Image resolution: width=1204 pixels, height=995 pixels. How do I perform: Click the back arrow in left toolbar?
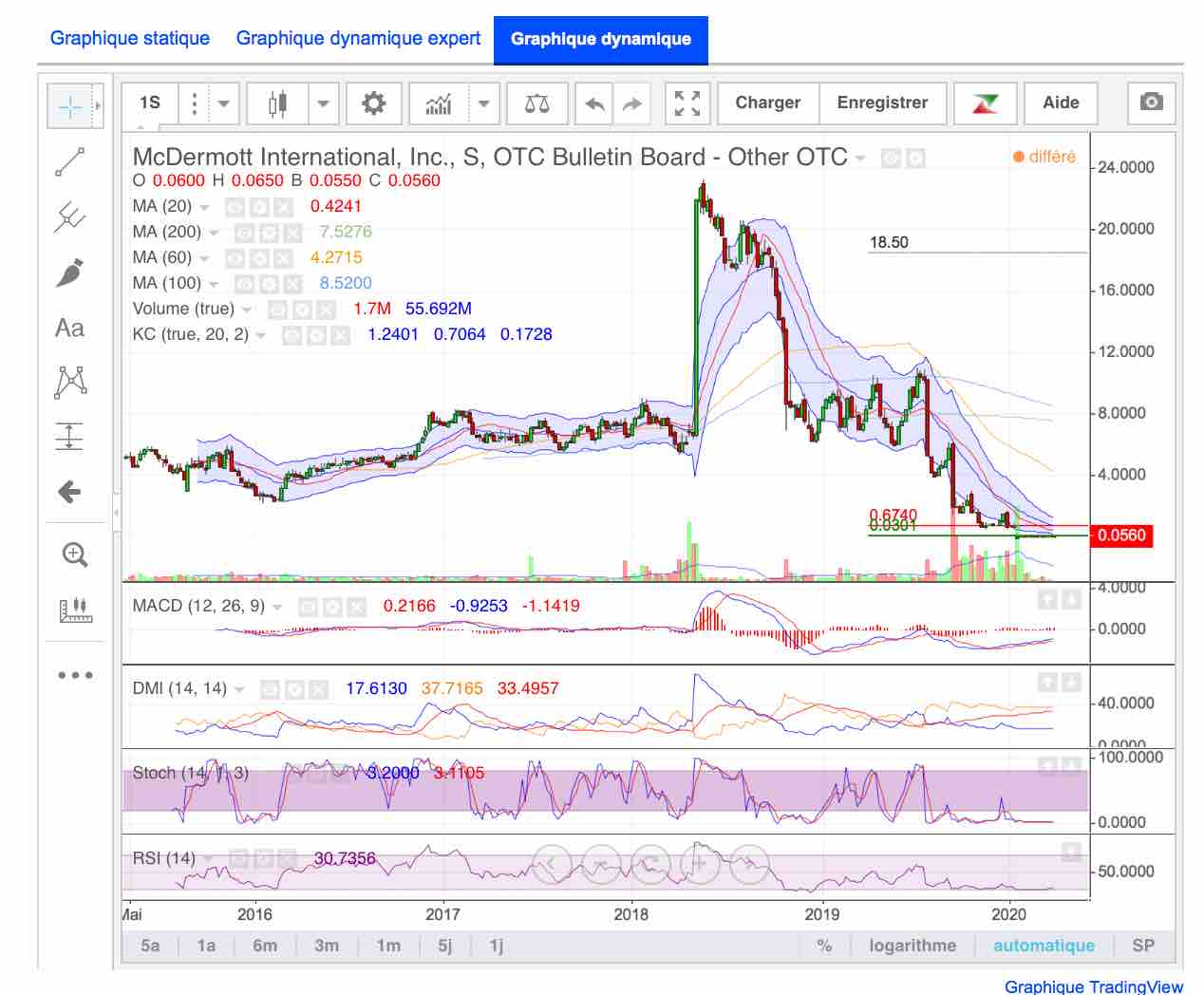click(70, 492)
